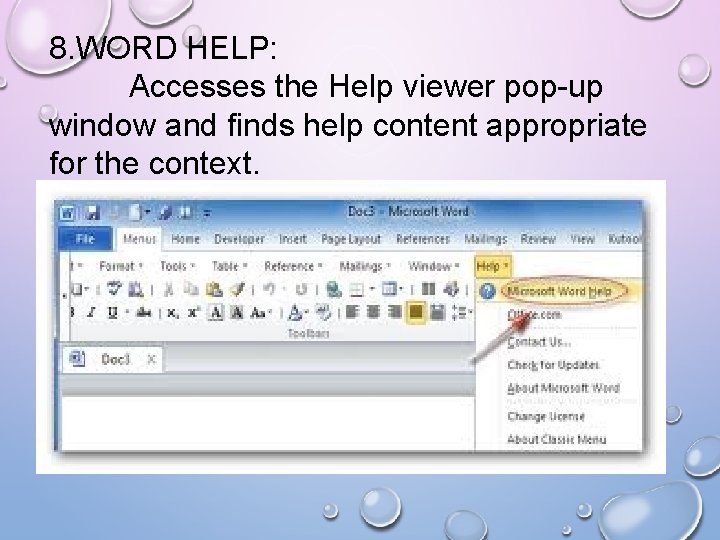
Task: Toggle Subscript formatting
Action: (173, 314)
